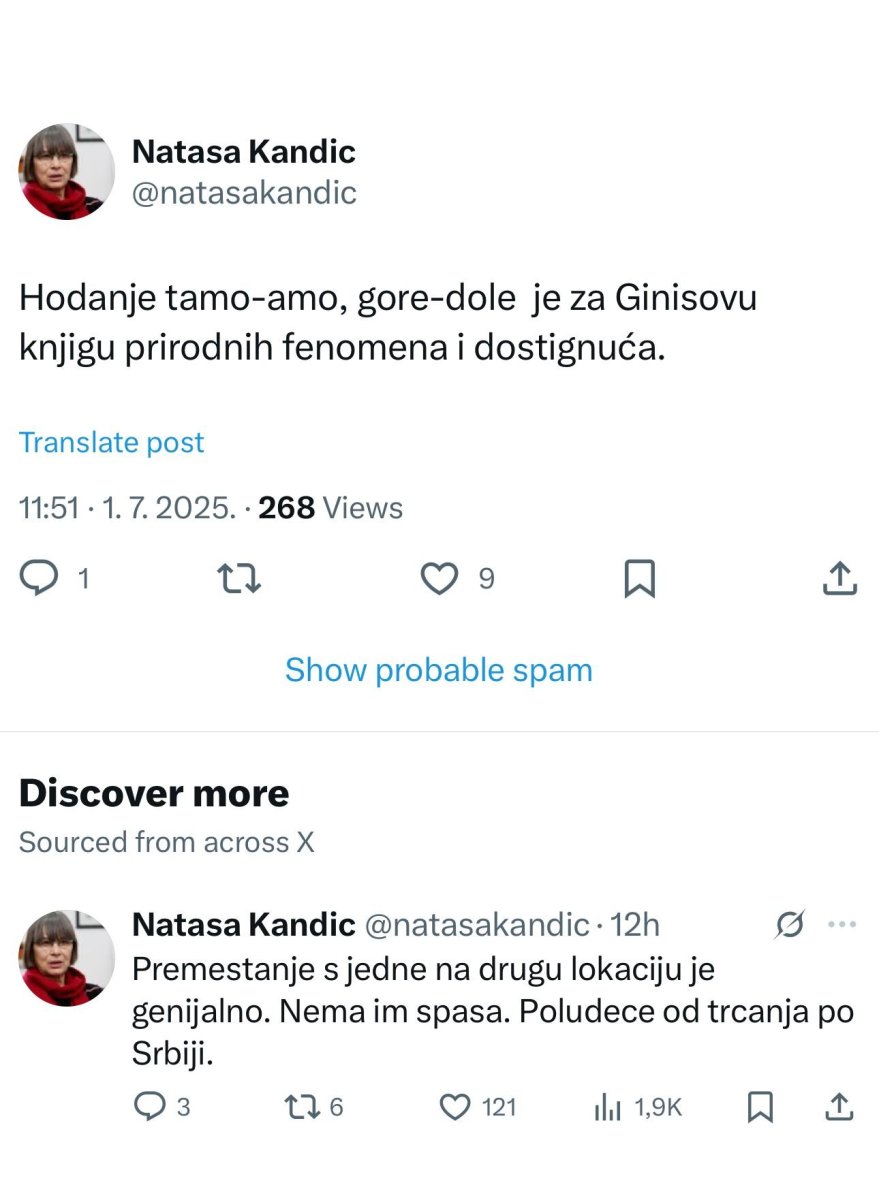The image size is (879, 1200).
Task: Open the top profile avatar
Action: tap(67, 172)
